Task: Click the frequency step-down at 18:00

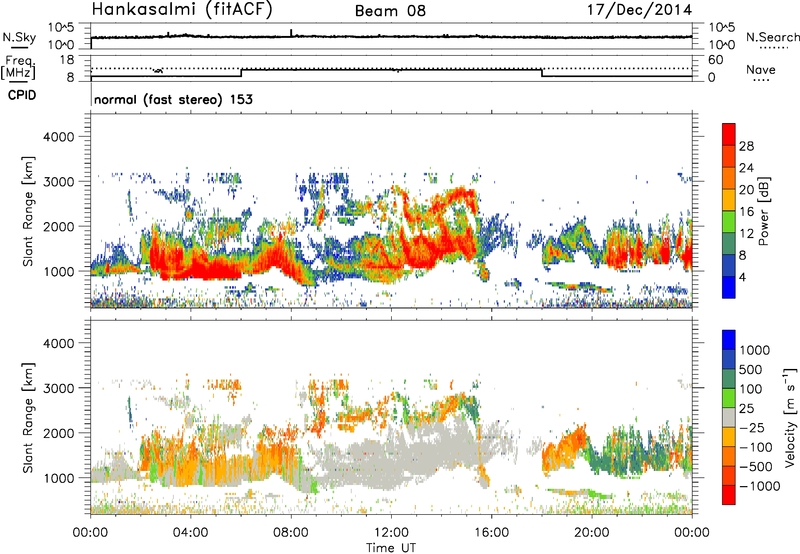Action: coord(541,72)
